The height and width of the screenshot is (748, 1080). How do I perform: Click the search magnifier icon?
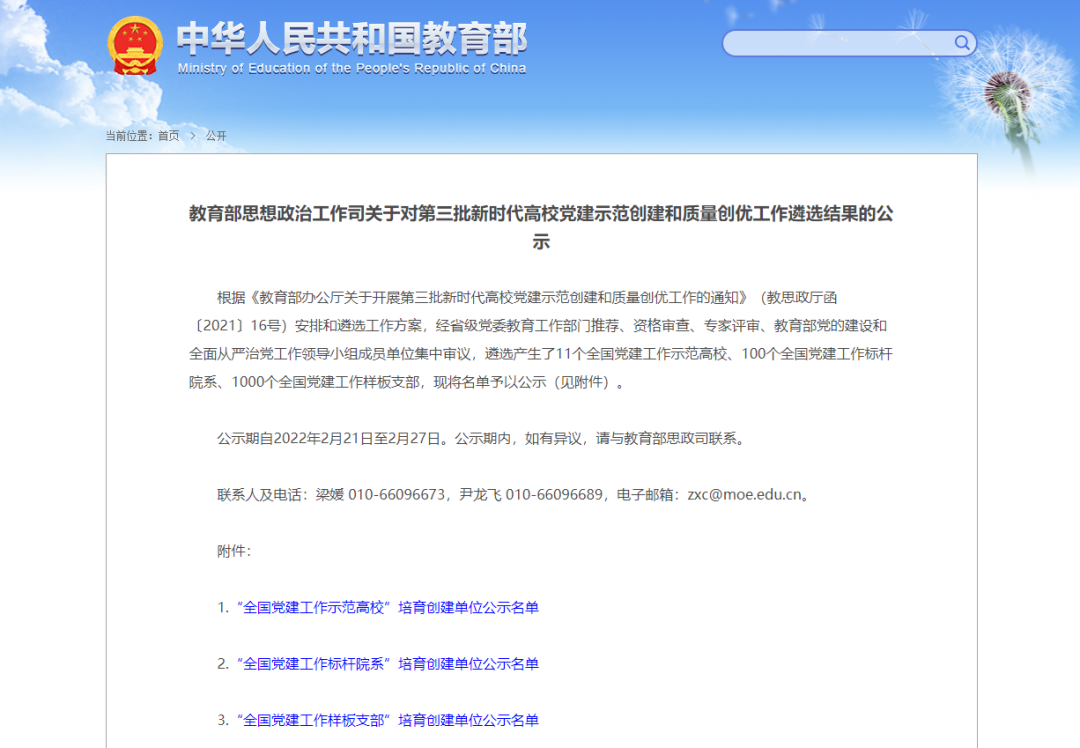(962, 43)
